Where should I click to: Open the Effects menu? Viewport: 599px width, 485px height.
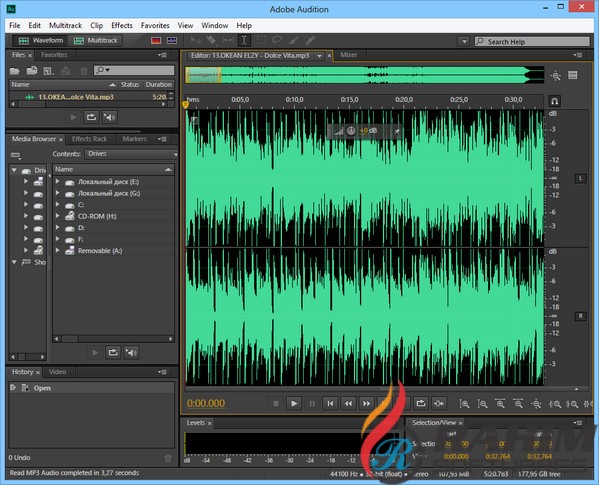(122, 26)
